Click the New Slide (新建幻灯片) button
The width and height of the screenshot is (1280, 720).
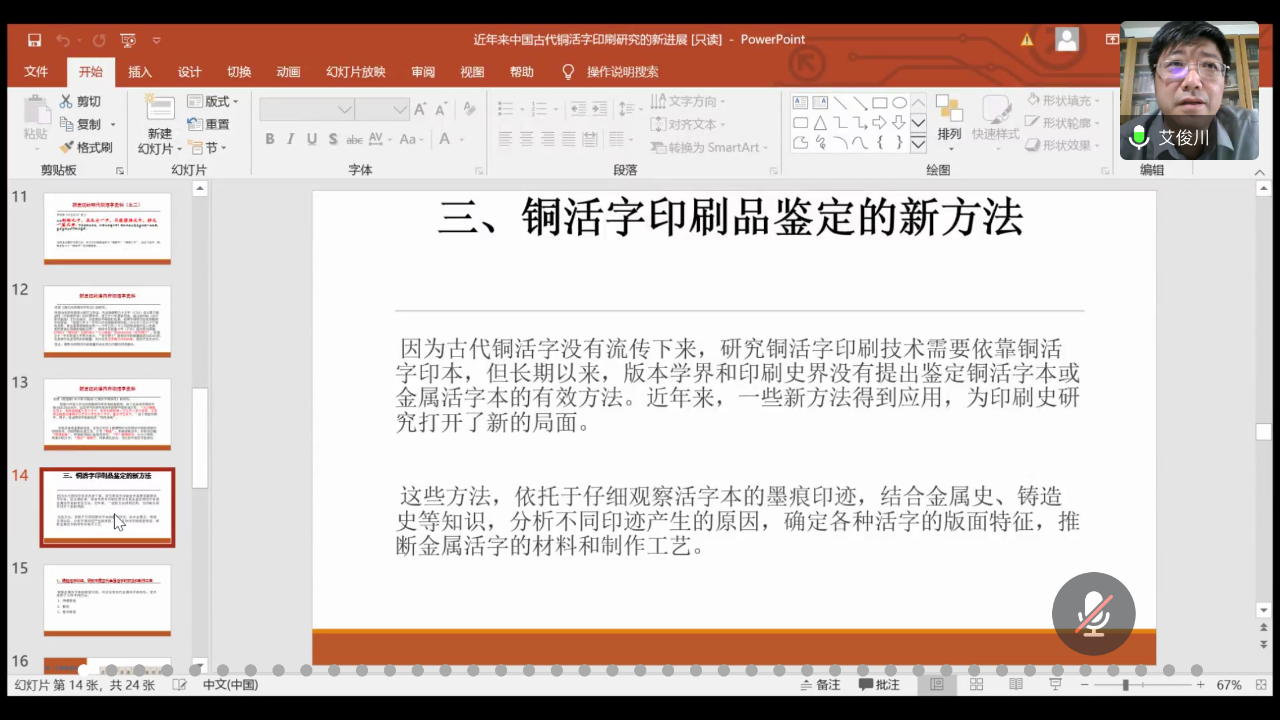159,125
